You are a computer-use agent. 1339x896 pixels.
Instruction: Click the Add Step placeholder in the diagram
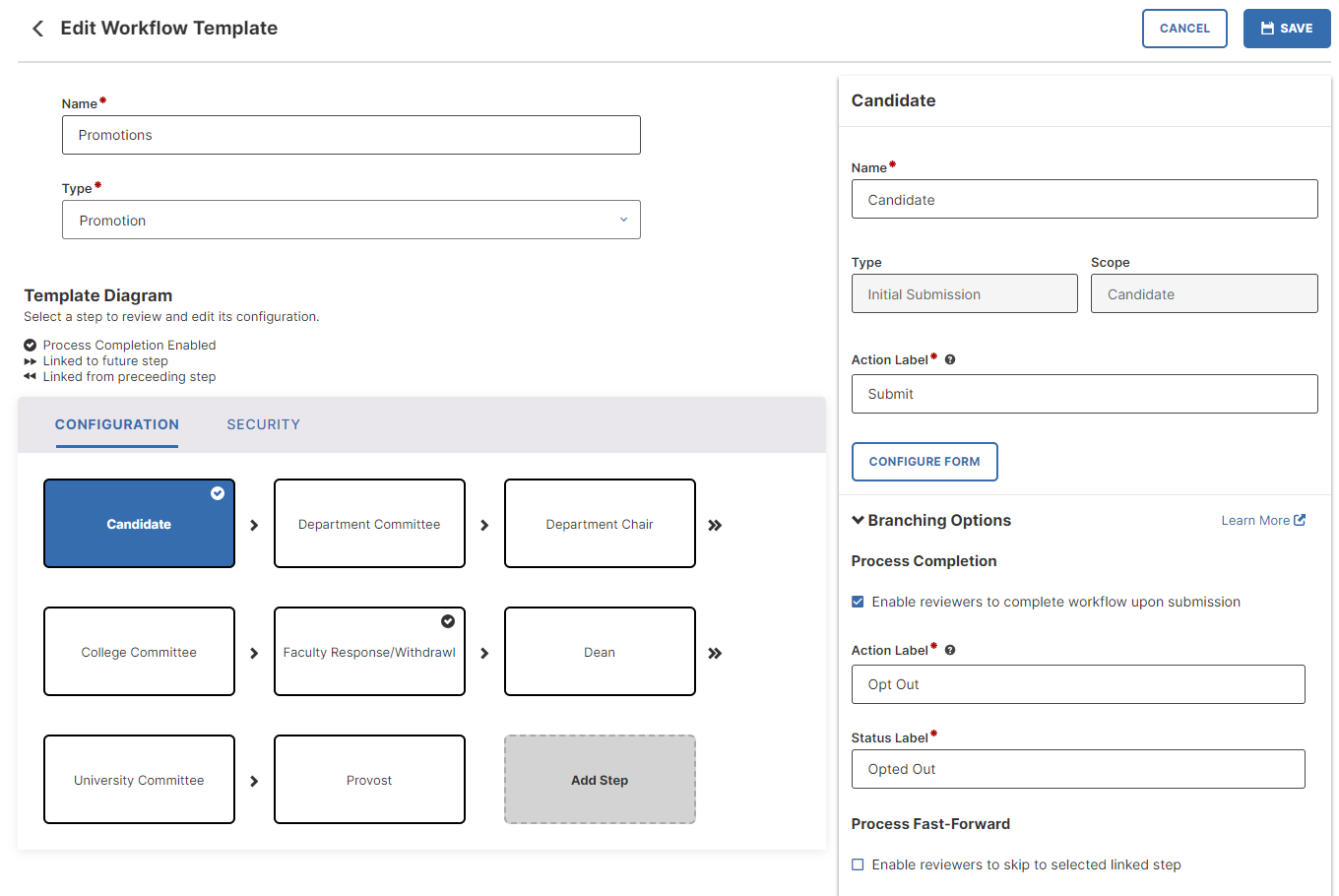point(600,779)
